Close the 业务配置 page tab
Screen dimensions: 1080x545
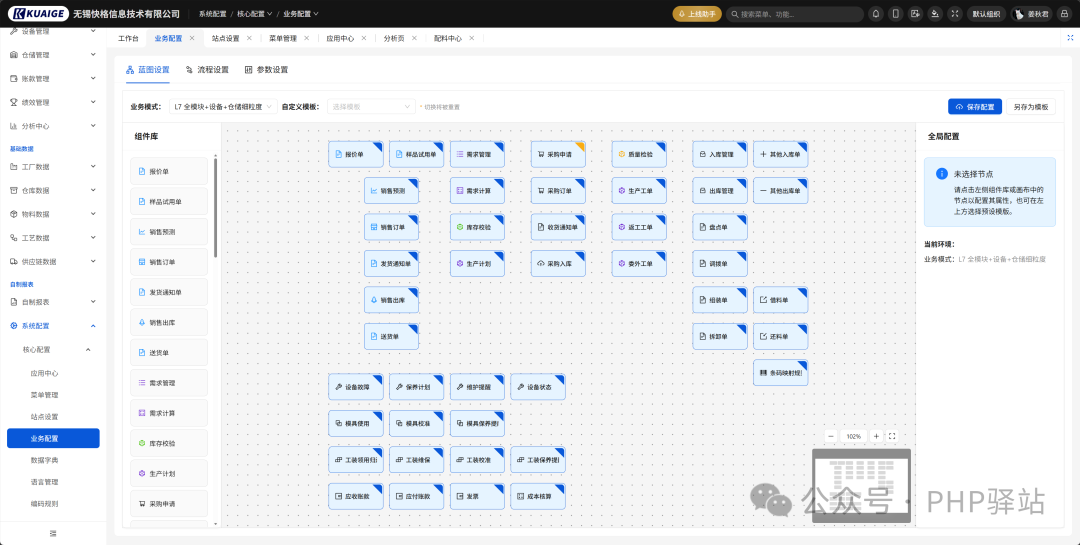coord(192,39)
